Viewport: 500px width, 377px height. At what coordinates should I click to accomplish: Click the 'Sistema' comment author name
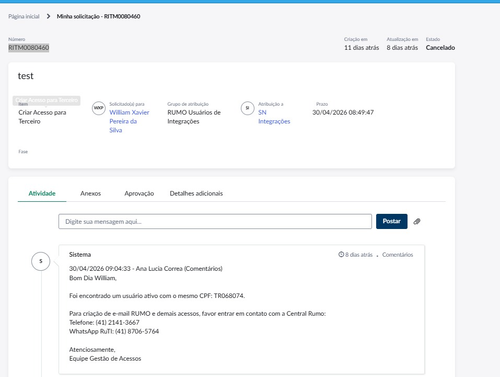click(80, 255)
